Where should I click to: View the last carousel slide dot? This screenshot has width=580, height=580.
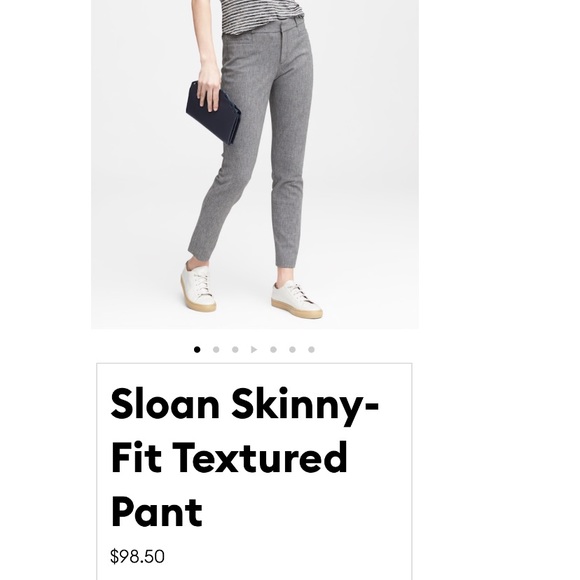click(x=311, y=350)
